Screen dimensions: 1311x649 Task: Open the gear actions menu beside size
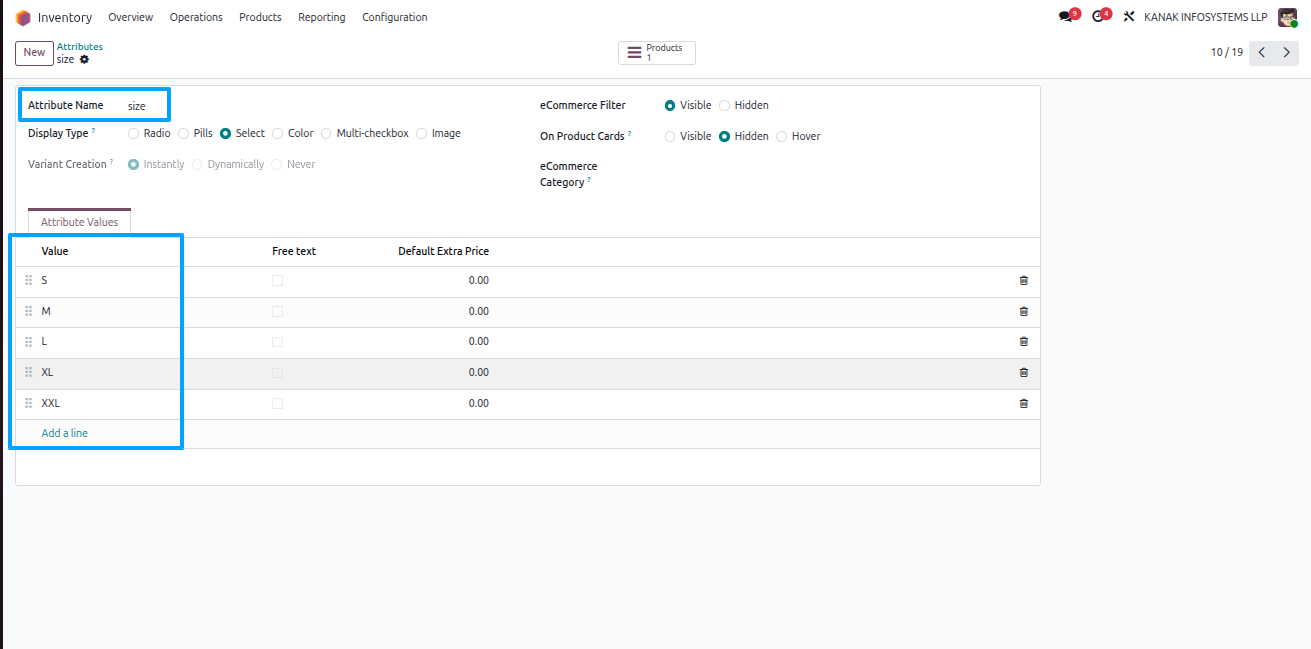coord(84,59)
